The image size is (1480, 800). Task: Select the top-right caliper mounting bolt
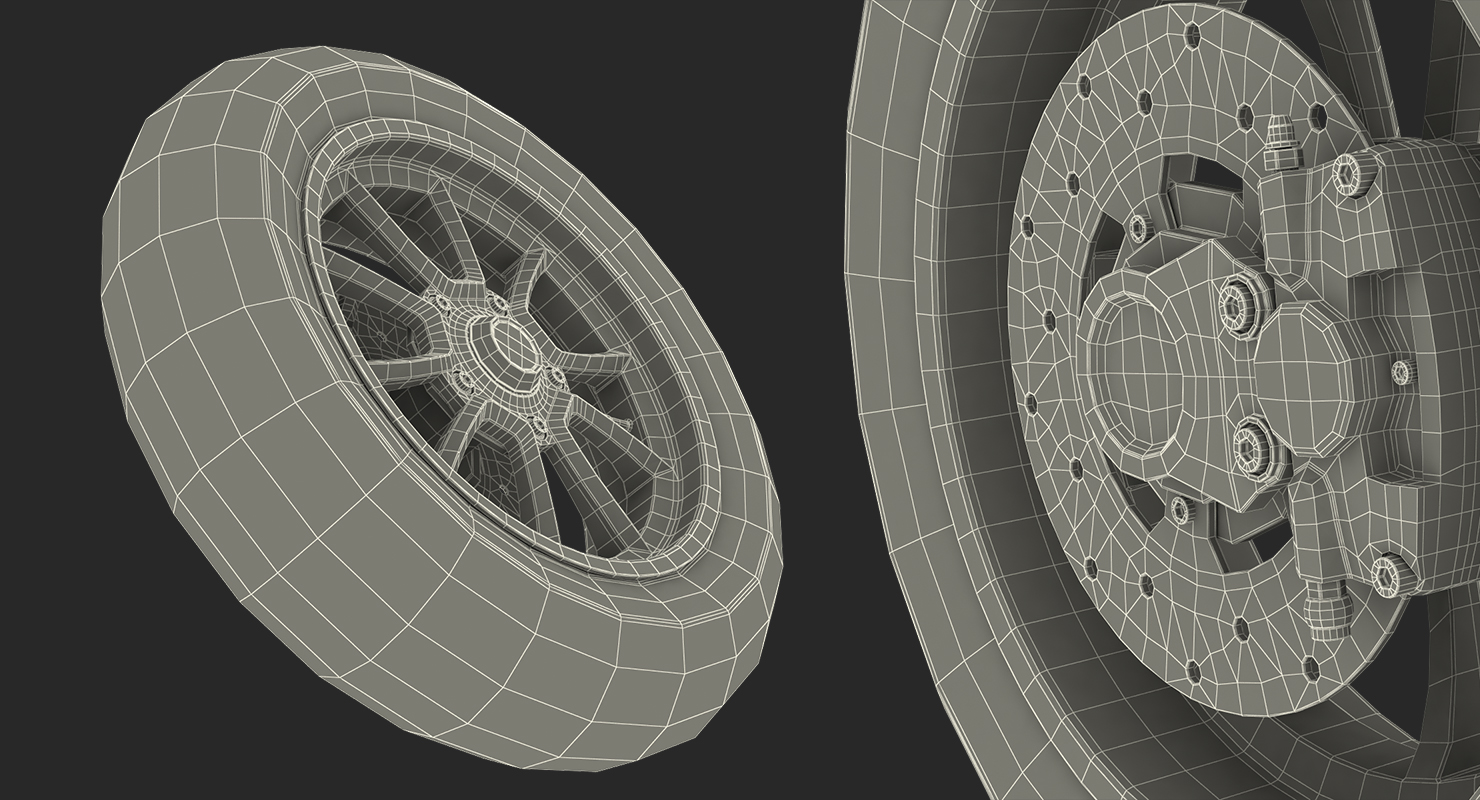pos(1349,174)
